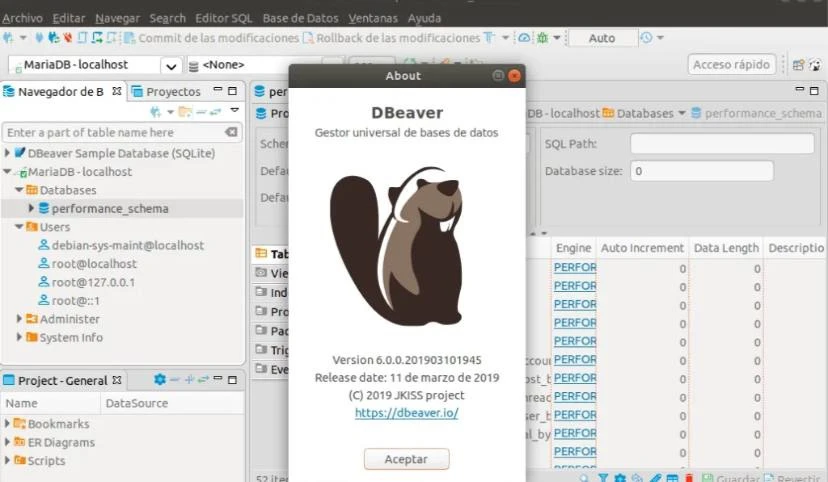Open the Navegar menu
Viewport: 828px width, 482px height.
click(x=117, y=18)
